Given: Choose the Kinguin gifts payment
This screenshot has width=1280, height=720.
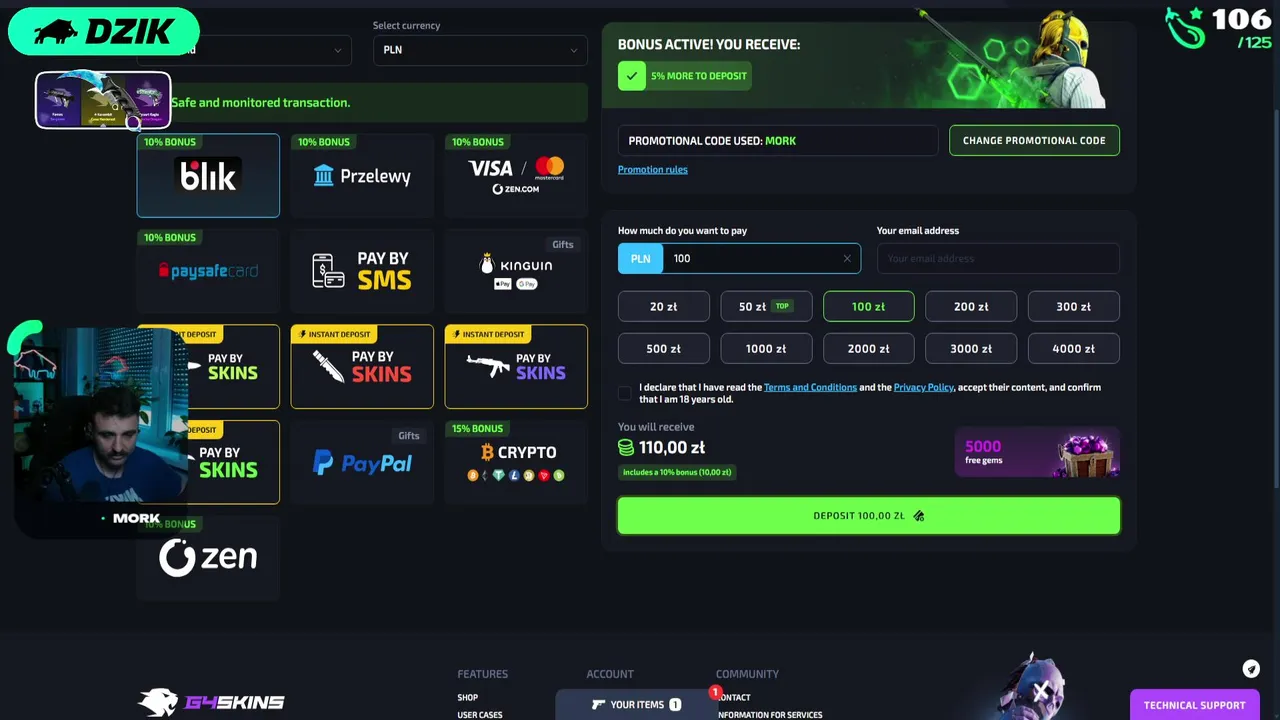Looking at the screenshot, I should coord(516,270).
